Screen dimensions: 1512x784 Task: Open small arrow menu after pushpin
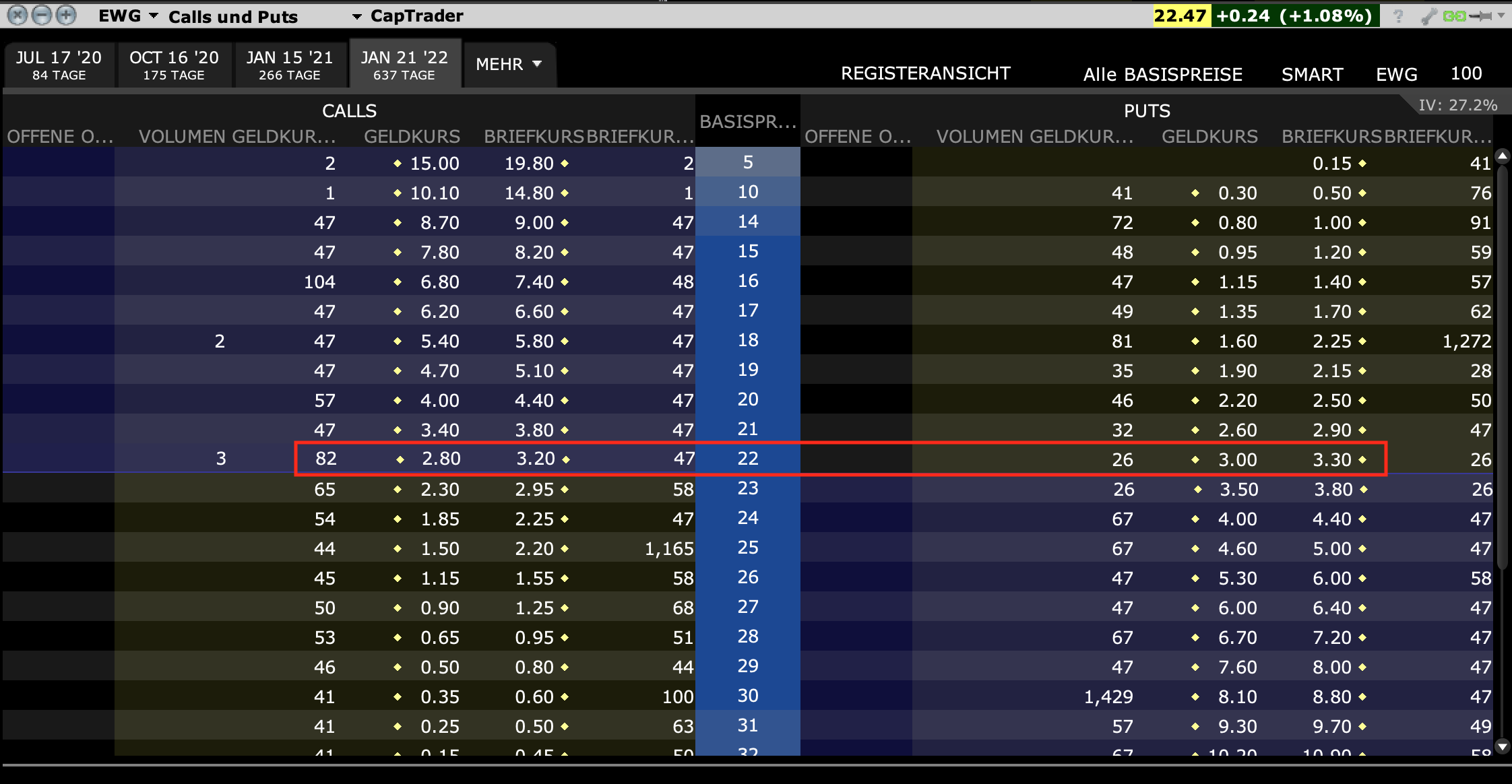1501,16
